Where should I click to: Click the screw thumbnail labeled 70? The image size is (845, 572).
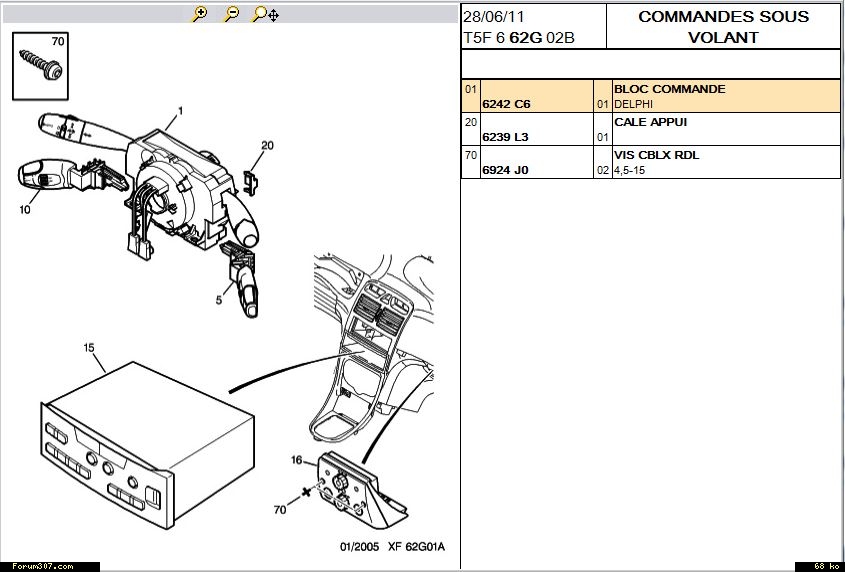tap(41, 66)
